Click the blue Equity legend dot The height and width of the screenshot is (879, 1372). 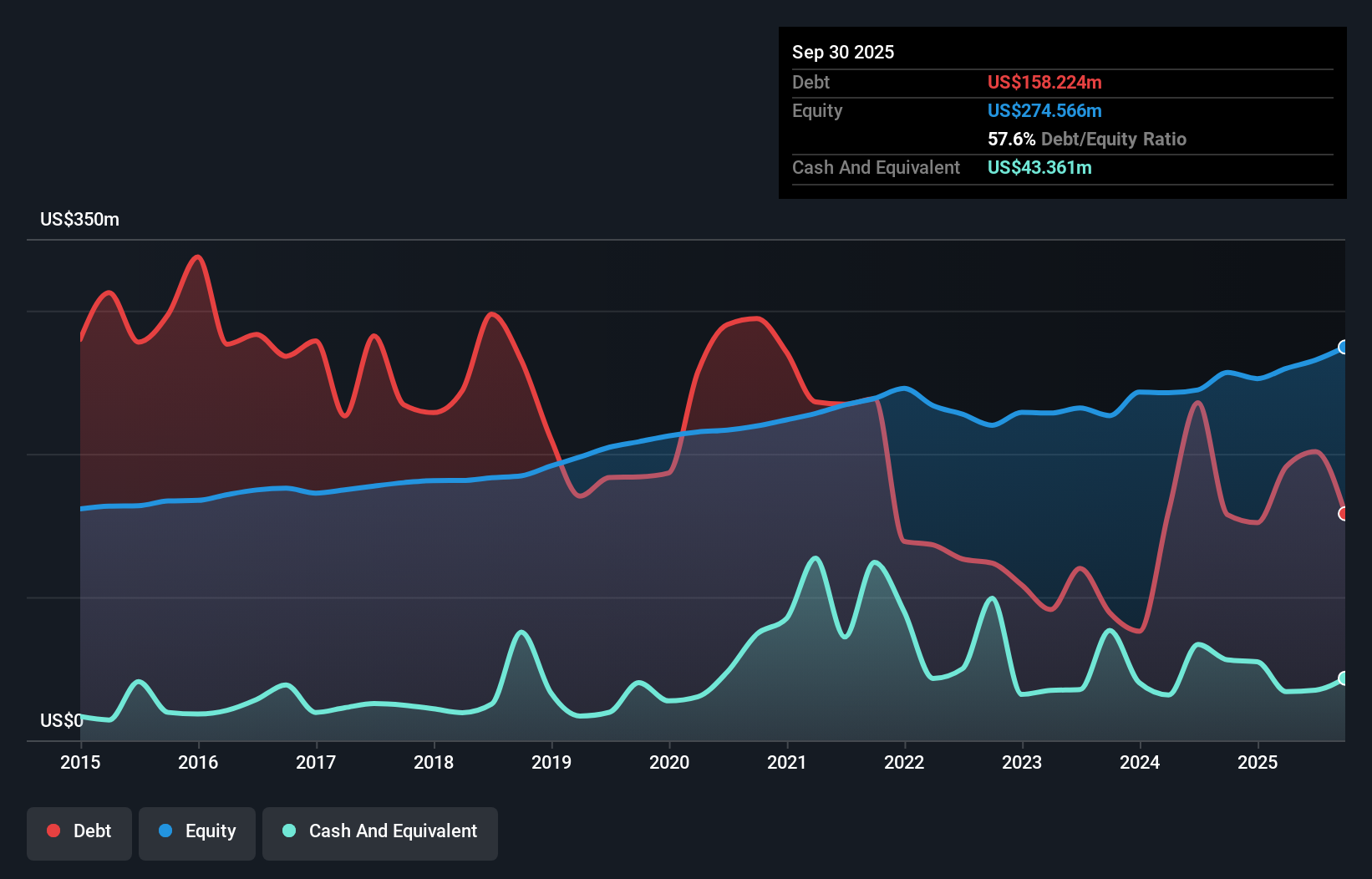point(165,831)
